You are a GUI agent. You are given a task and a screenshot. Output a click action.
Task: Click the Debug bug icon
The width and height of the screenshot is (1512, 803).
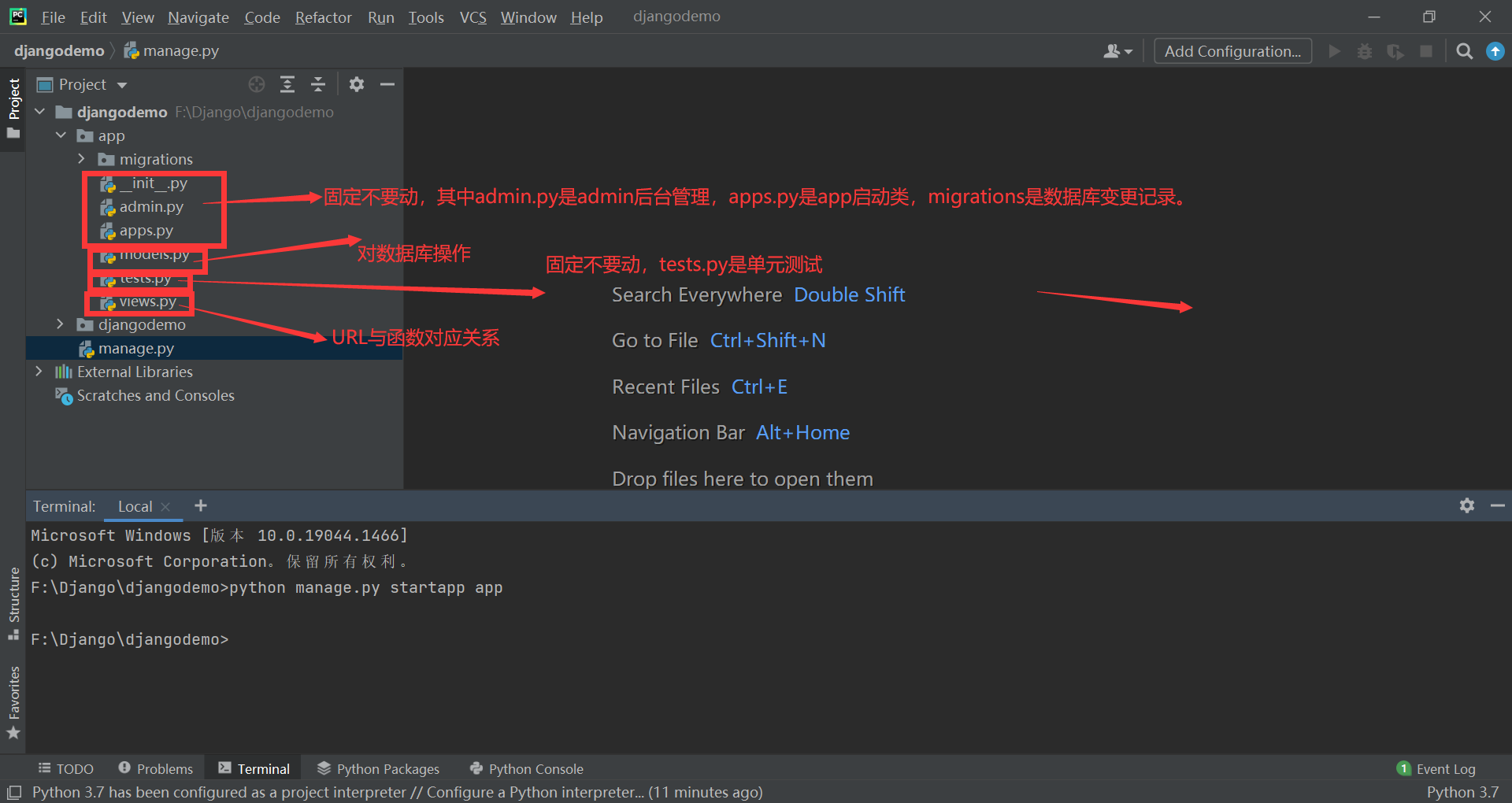tap(1365, 51)
